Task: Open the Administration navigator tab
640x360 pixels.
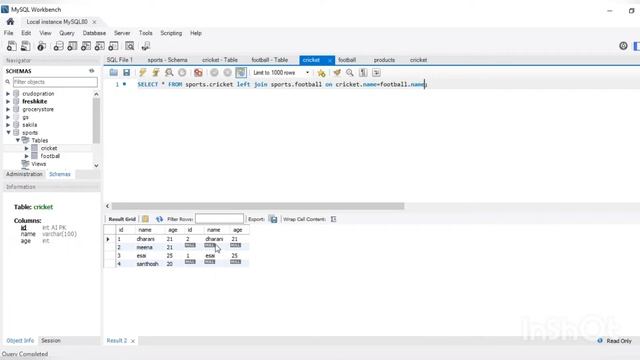Action: click(24, 174)
